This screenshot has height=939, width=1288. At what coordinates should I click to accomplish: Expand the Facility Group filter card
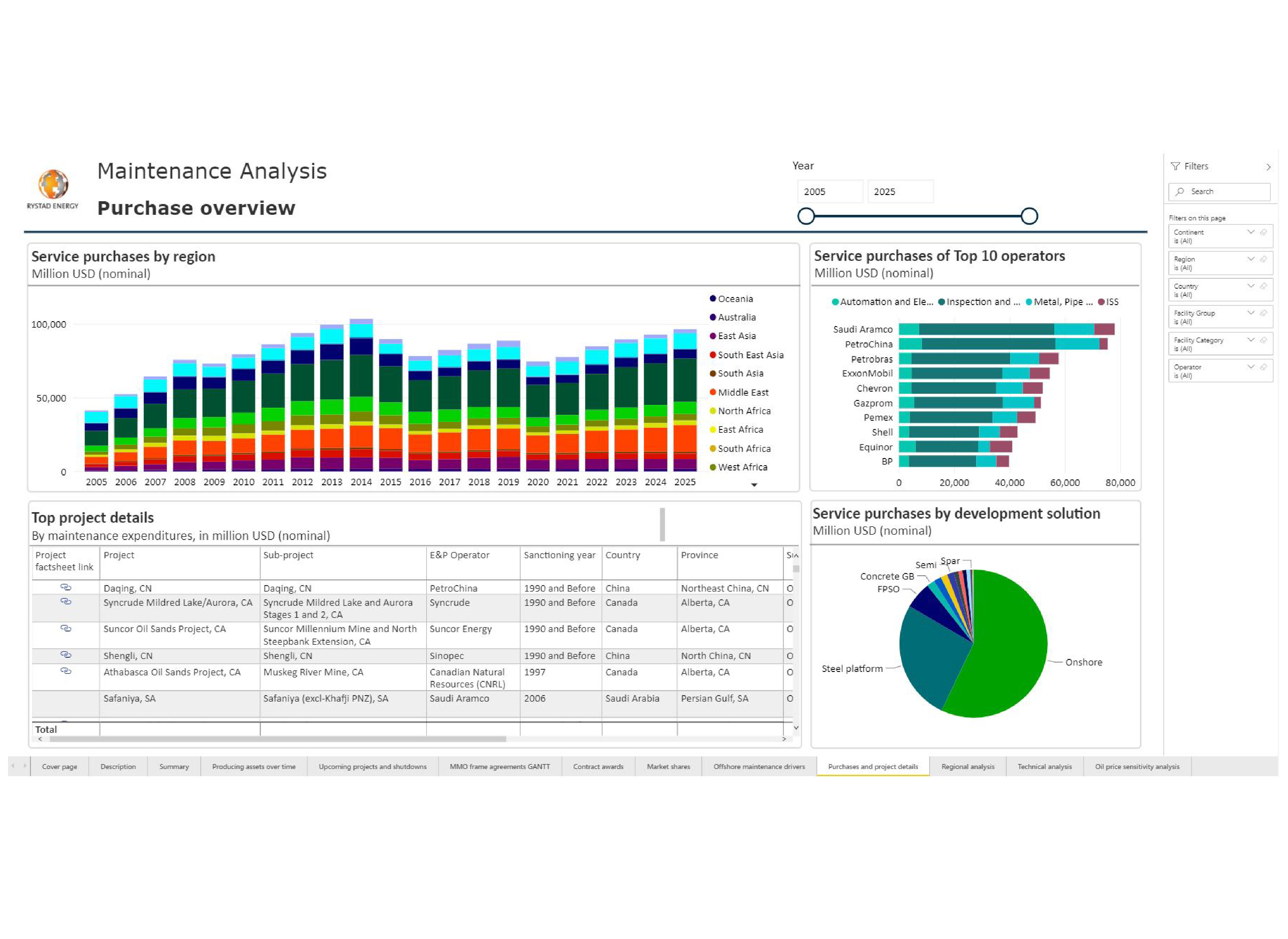pyautogui.click(x=1251, y=312)
